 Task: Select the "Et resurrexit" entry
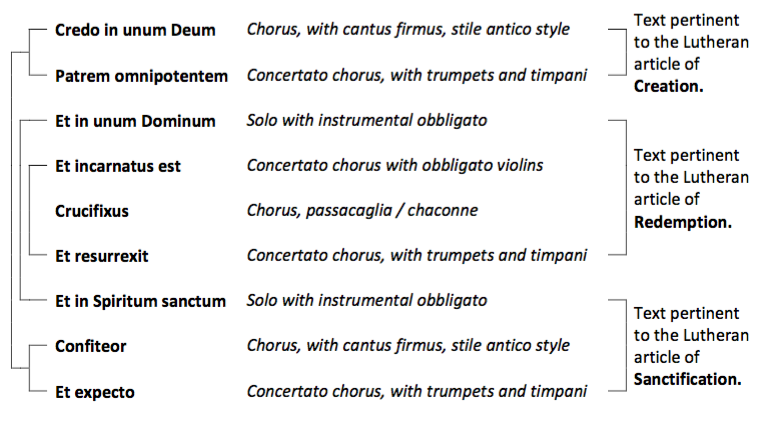click(x=102, y=256)
